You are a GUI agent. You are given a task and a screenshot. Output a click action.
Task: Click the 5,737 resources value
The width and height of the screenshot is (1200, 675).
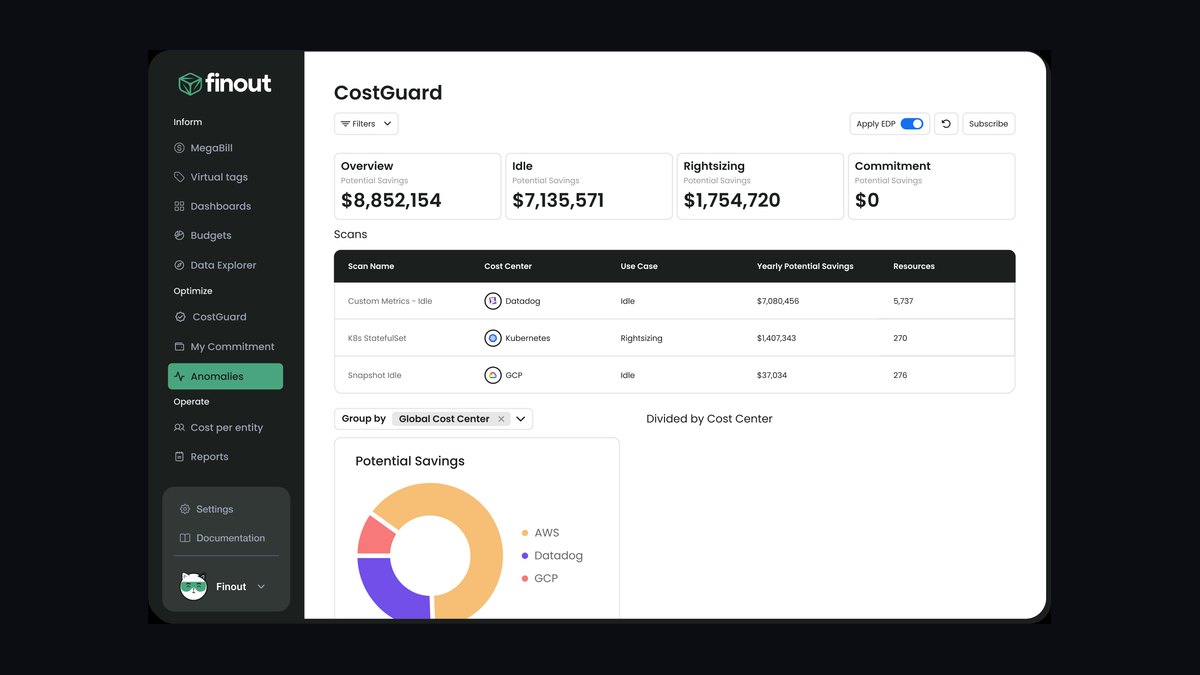(x=903, y=301)
